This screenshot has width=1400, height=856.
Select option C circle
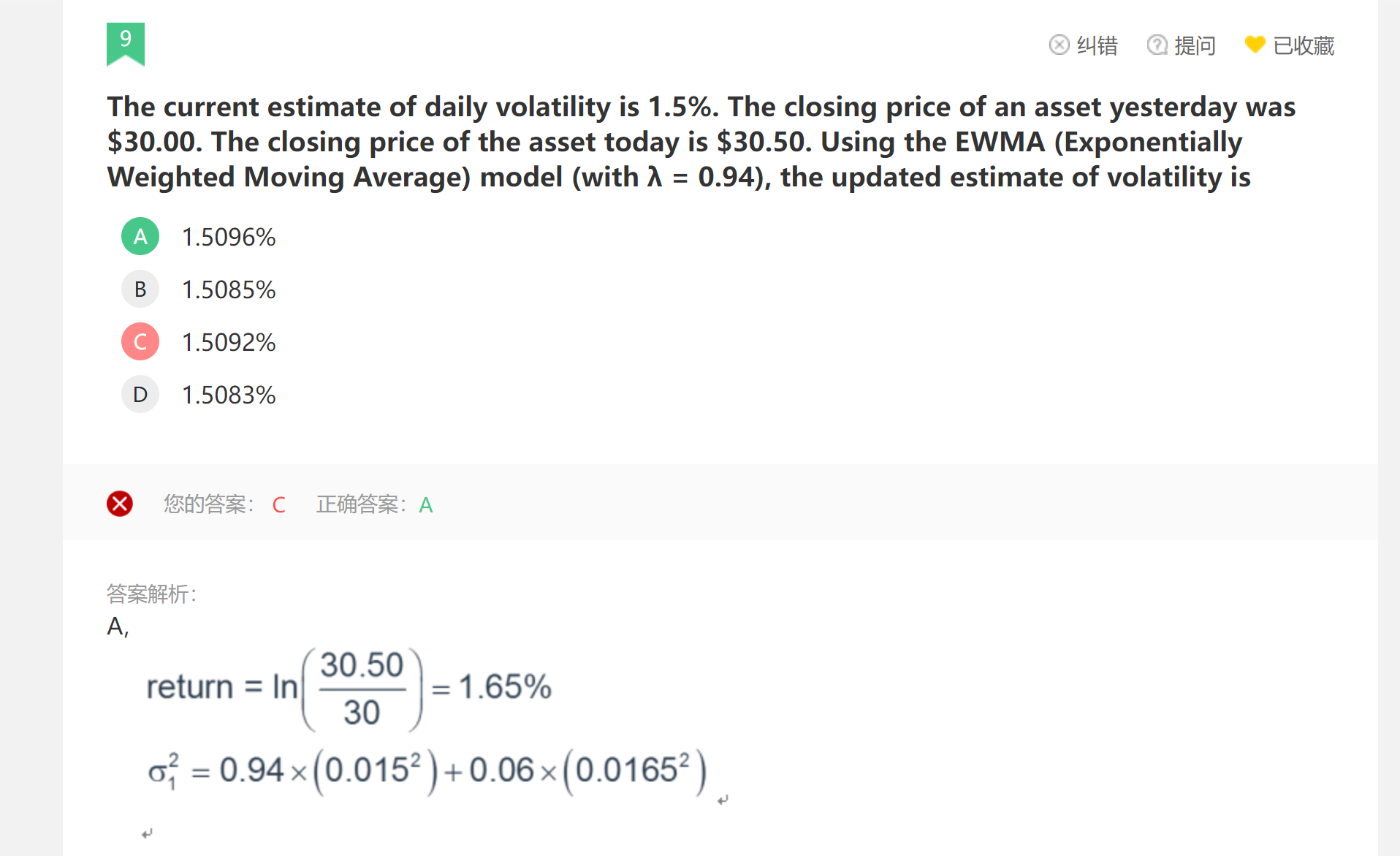click(140, 342)
